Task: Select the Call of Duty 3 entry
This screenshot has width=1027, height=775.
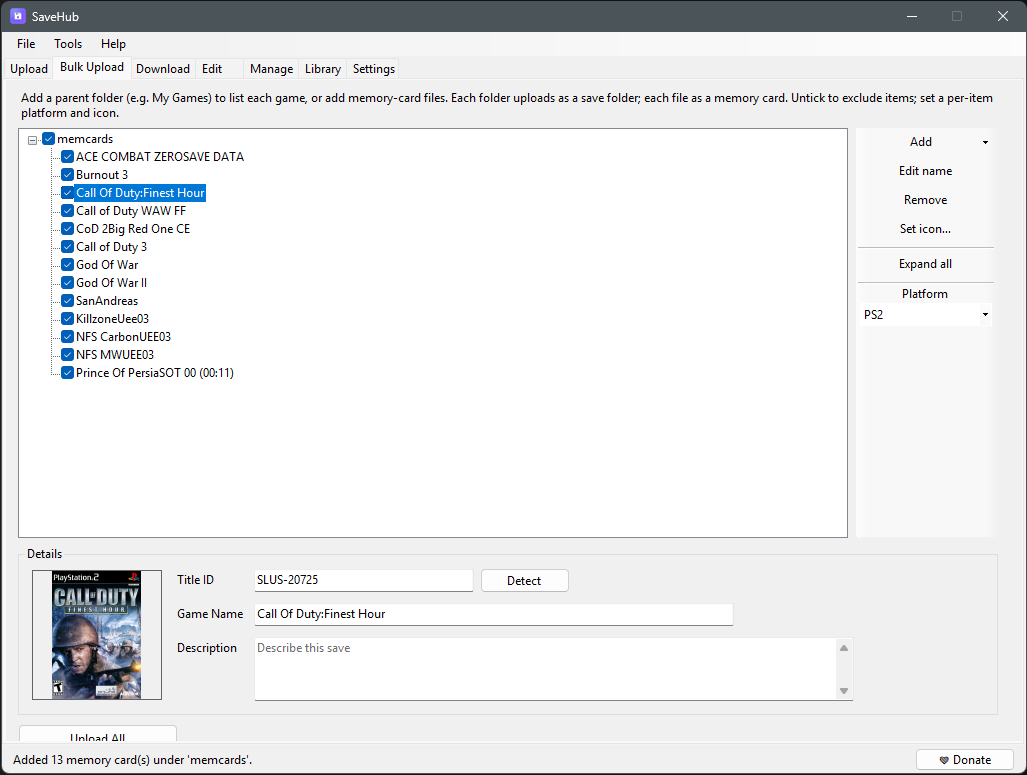Action: pyautogui.click(x=111, y=247)
